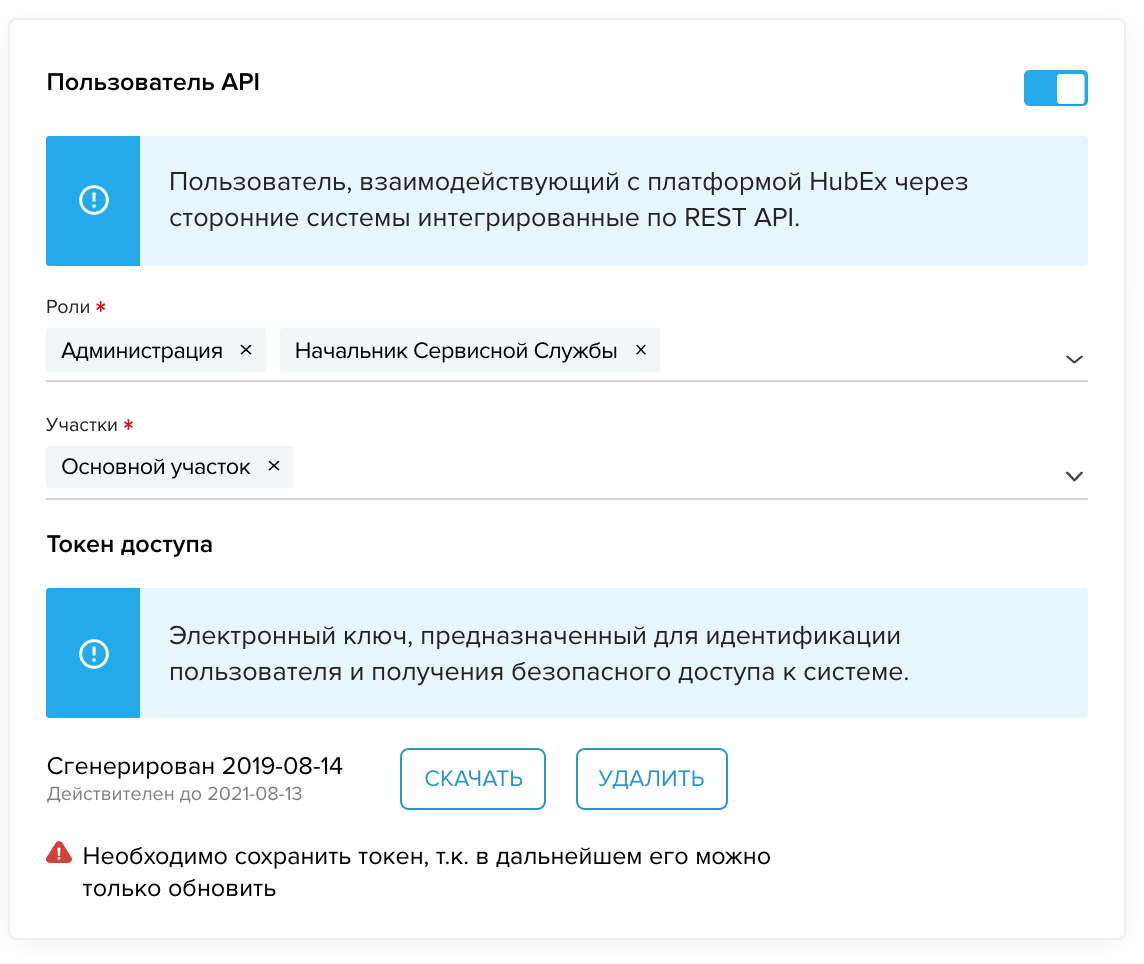Click the red warning triangle icon

click(59, 853)
